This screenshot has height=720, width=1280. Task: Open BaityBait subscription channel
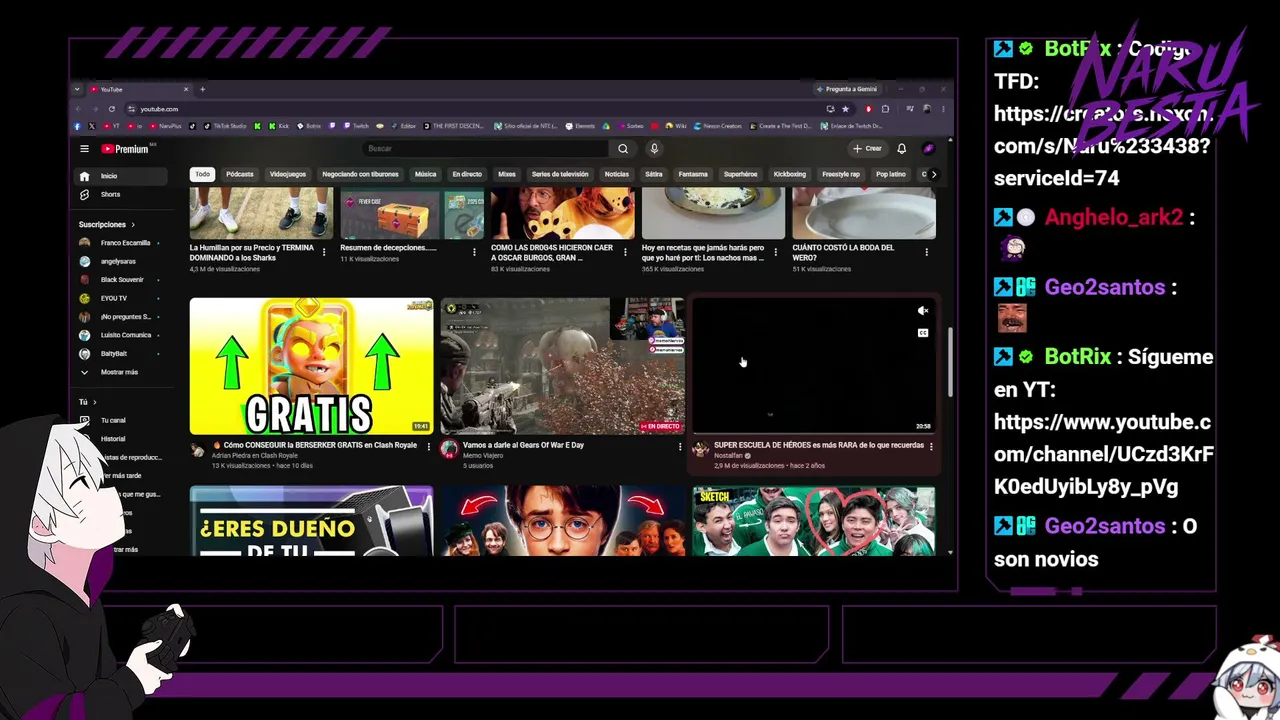[x=120, y=354]
